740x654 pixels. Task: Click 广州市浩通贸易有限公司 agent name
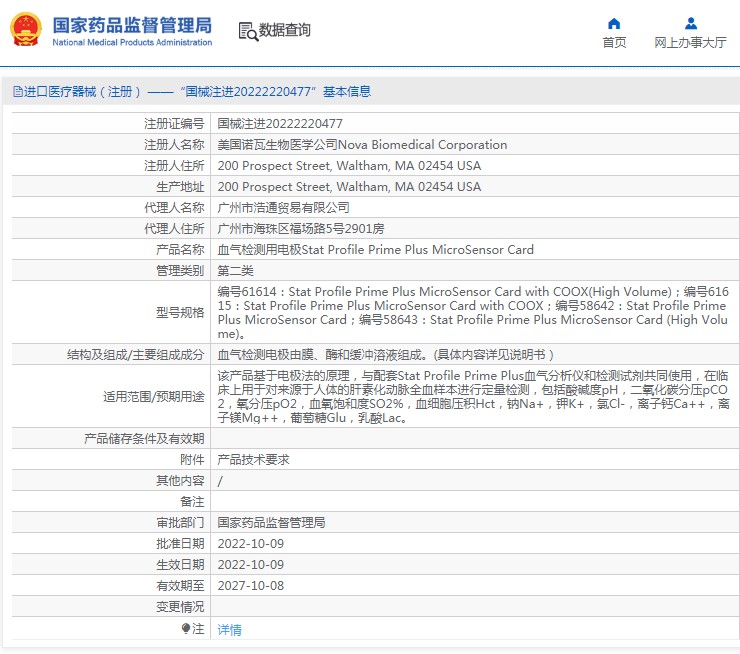coord(283,208)
